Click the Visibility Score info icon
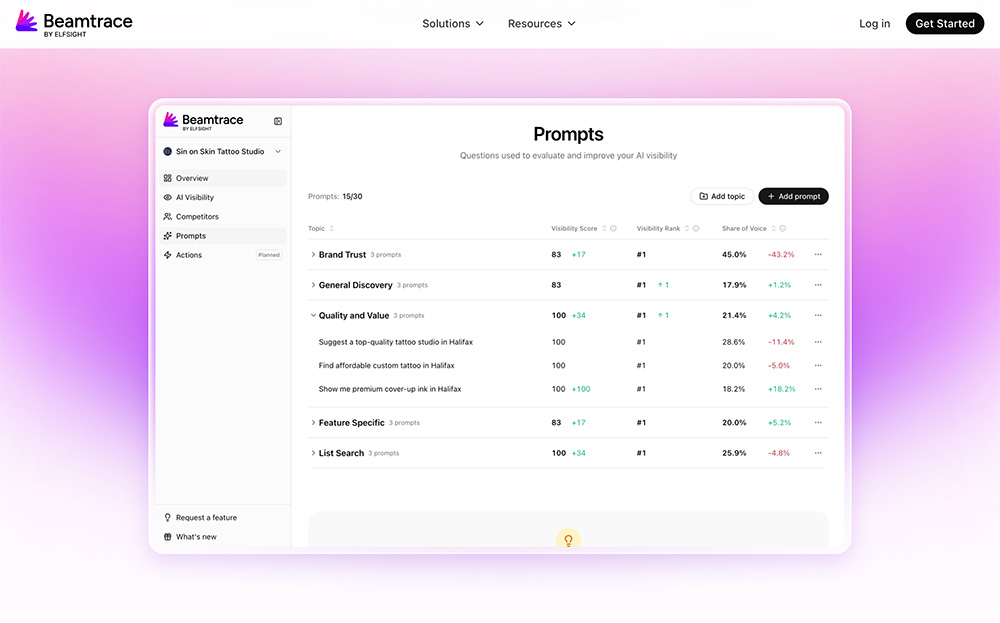 614,228
